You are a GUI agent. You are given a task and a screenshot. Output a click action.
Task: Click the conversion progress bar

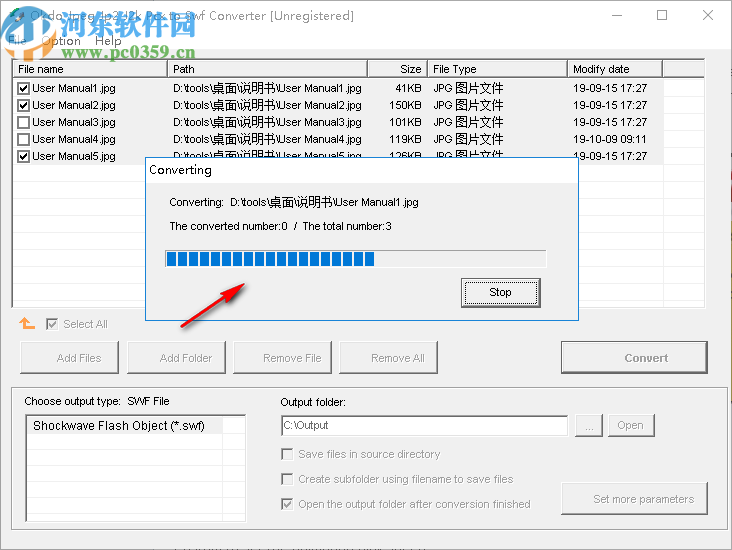[x=356, y=259]
